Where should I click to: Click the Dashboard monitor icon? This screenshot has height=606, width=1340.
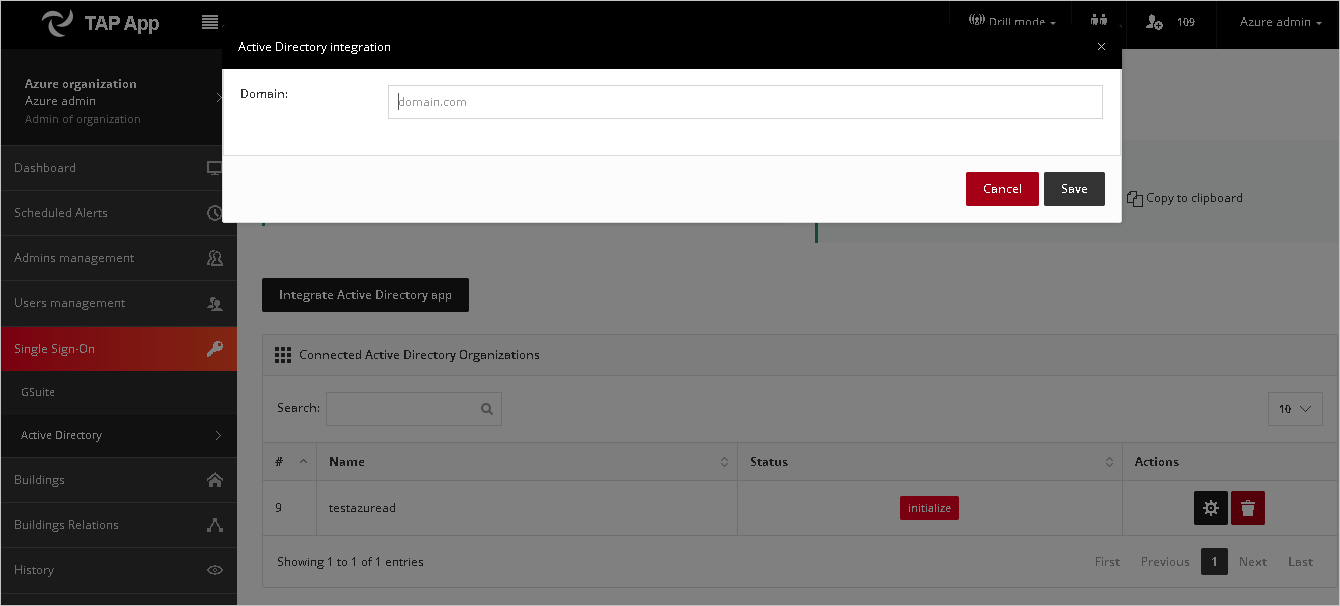215,167
